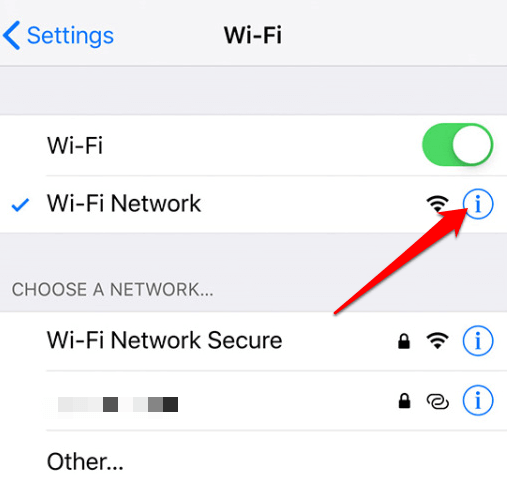Open info for Wi-Fi Network Secure

(478, 341)
